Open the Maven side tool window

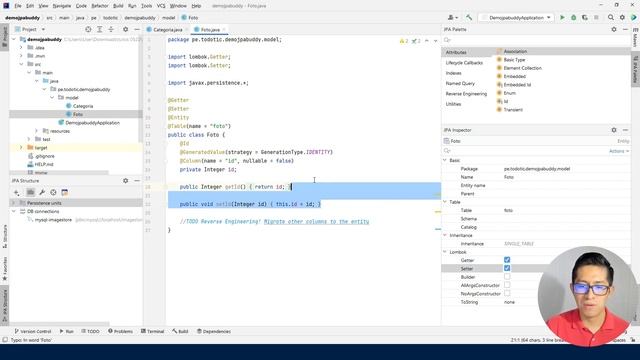(636, 38)
